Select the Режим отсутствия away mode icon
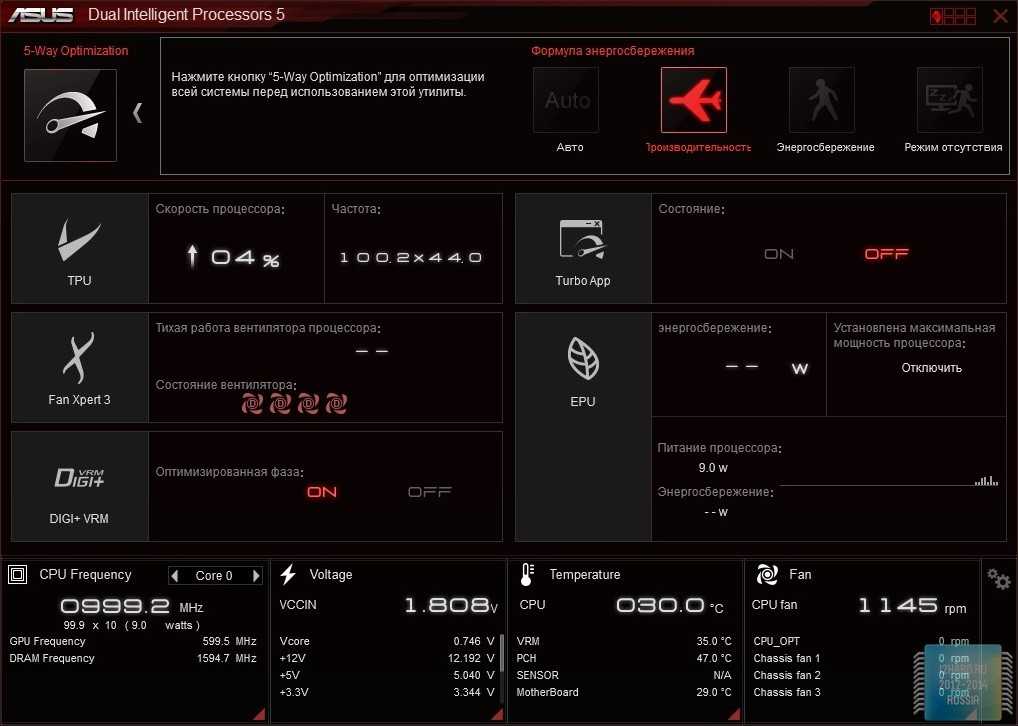 [x=950, y=100]
